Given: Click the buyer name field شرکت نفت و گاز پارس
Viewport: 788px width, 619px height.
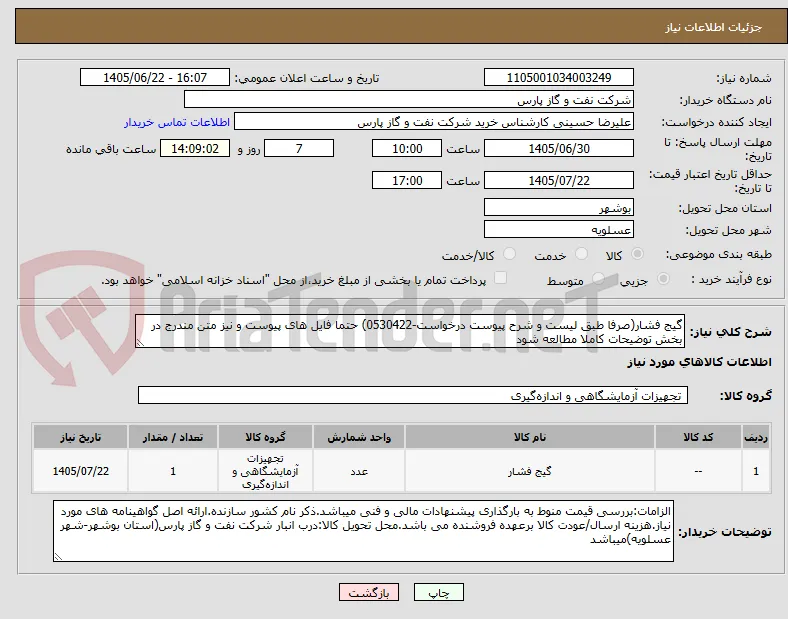Looking at the screenshot, I should (x=409, y=99).
